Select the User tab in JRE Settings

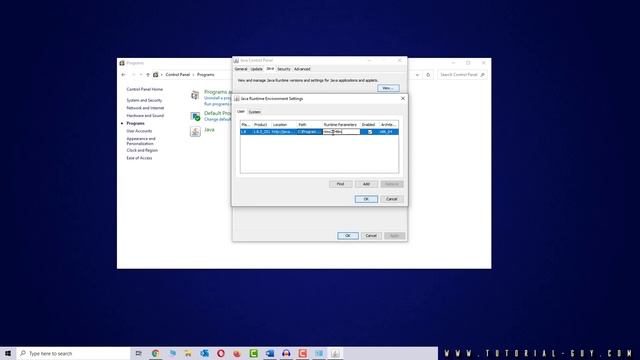(x=241, y=111)
